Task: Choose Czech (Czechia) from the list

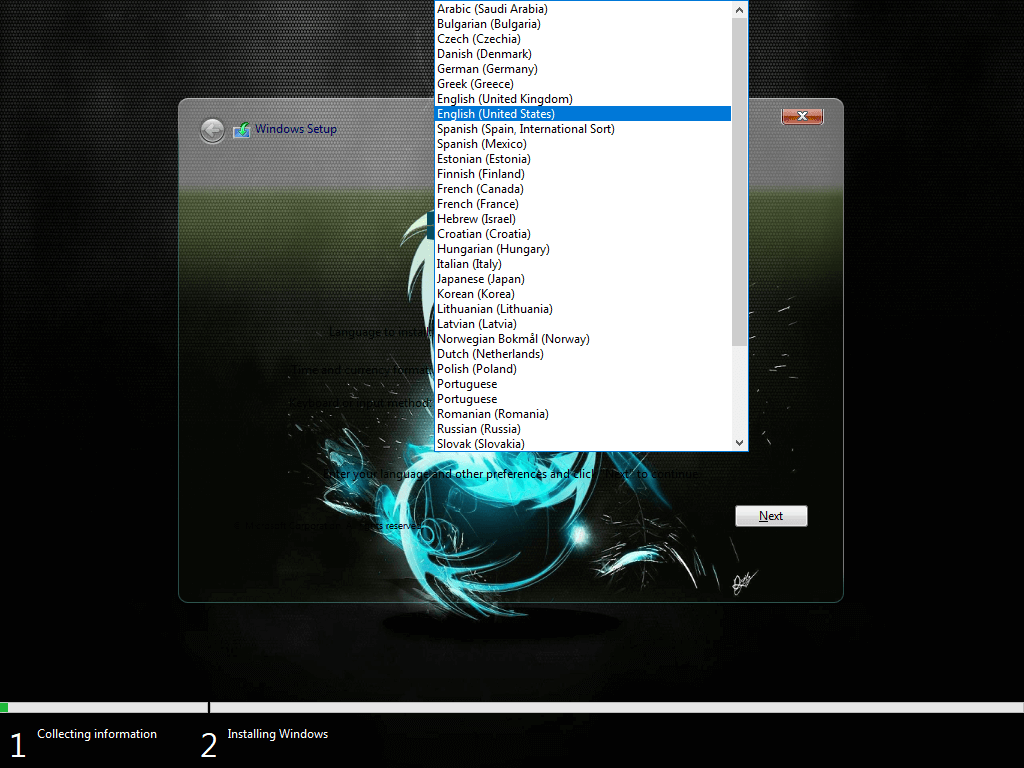Action: pyautogui.click(x=583, y=39)
